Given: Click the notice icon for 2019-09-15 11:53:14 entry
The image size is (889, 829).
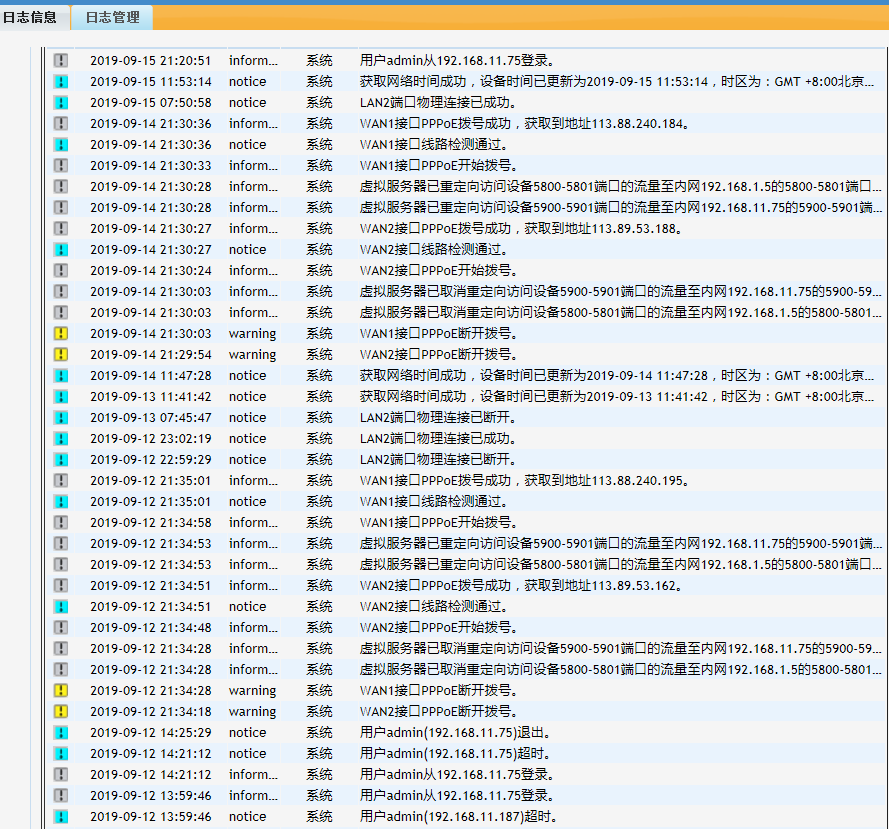Looking at the screenshot, I should [x=61, y=82].
